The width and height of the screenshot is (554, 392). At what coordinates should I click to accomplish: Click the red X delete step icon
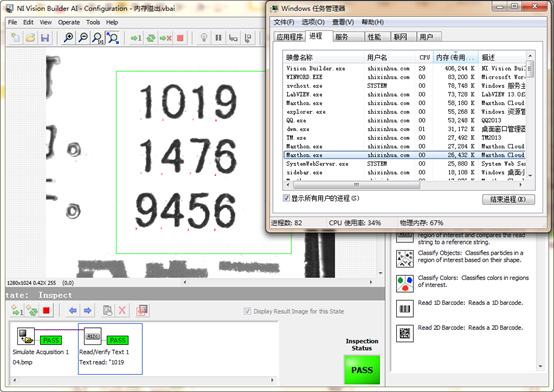click(x=122, y=311)
